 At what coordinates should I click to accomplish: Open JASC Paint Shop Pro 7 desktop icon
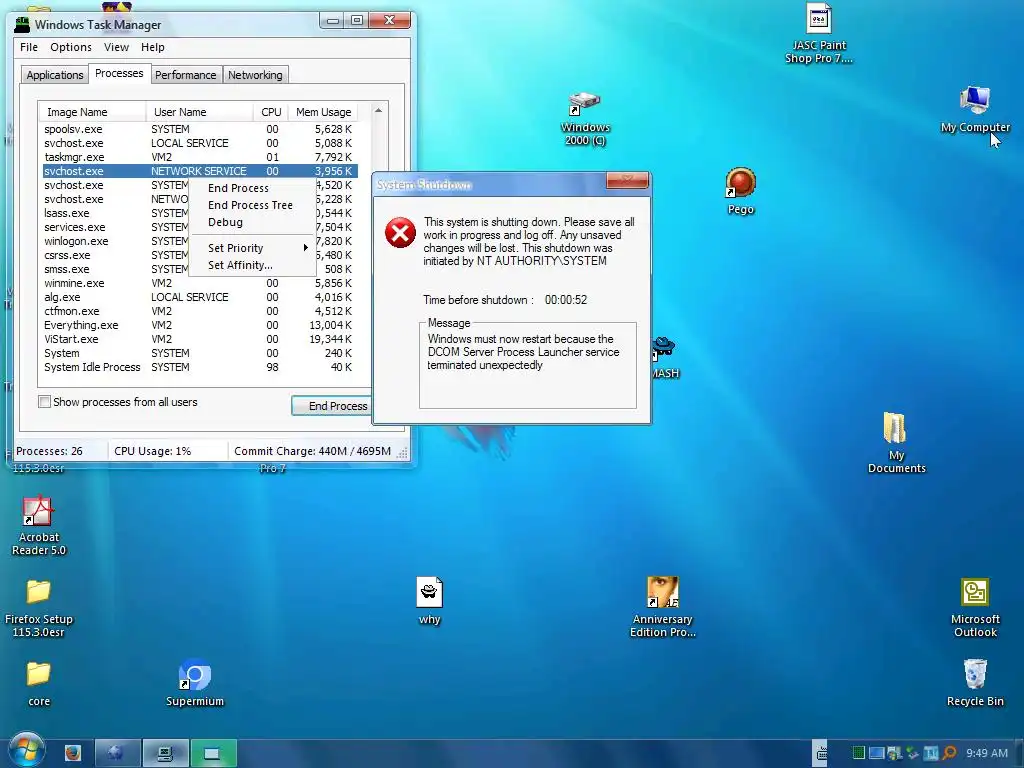pos(818,33)
